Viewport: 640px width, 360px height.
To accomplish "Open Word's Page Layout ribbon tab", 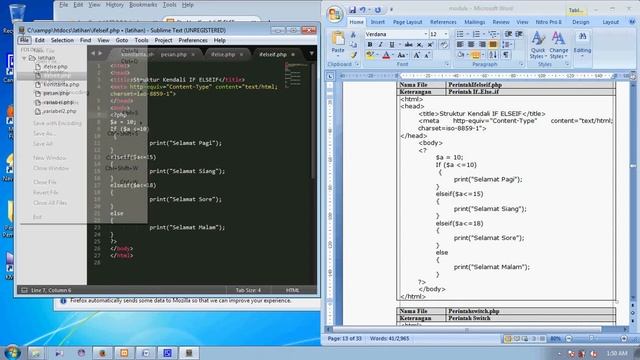I will click(407, 22).
